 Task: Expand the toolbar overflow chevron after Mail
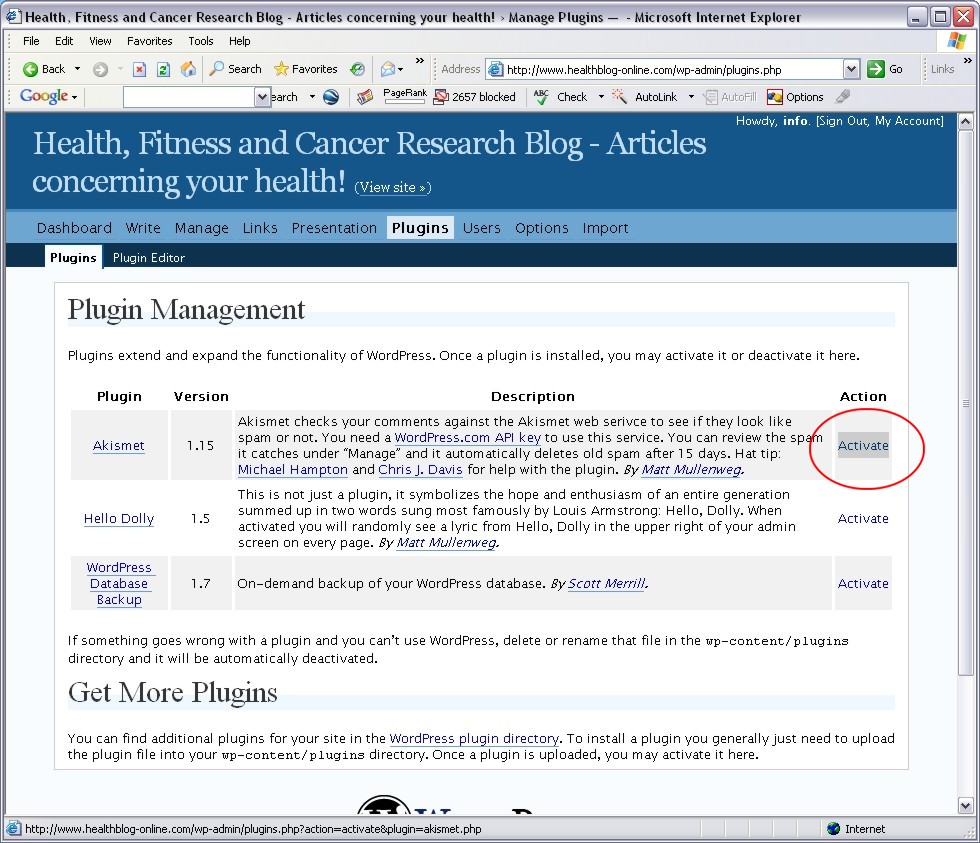click(420, 61)
